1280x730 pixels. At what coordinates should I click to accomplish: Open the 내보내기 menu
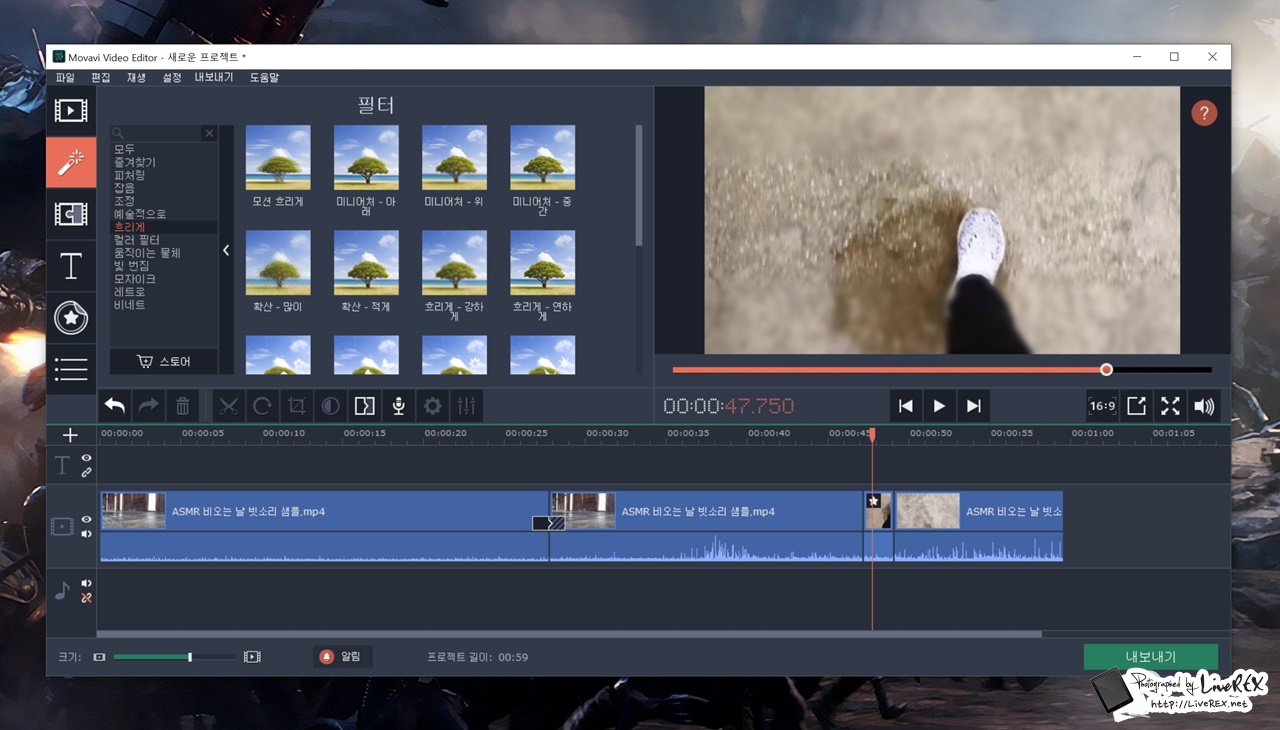[x=214, y=77]
